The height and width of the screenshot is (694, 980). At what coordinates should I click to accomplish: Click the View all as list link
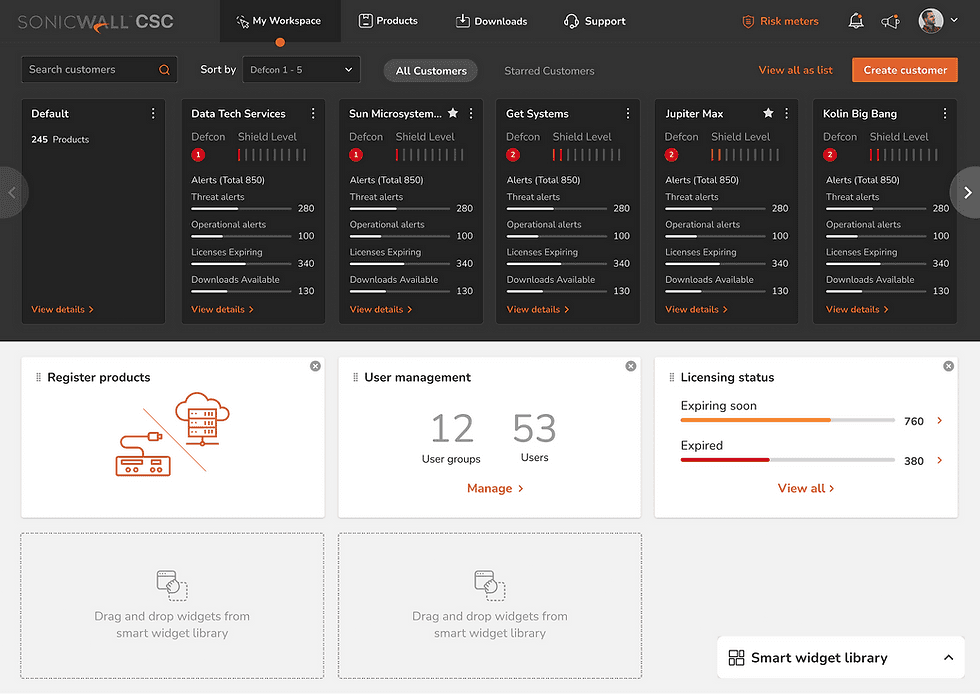pos(795,70)
